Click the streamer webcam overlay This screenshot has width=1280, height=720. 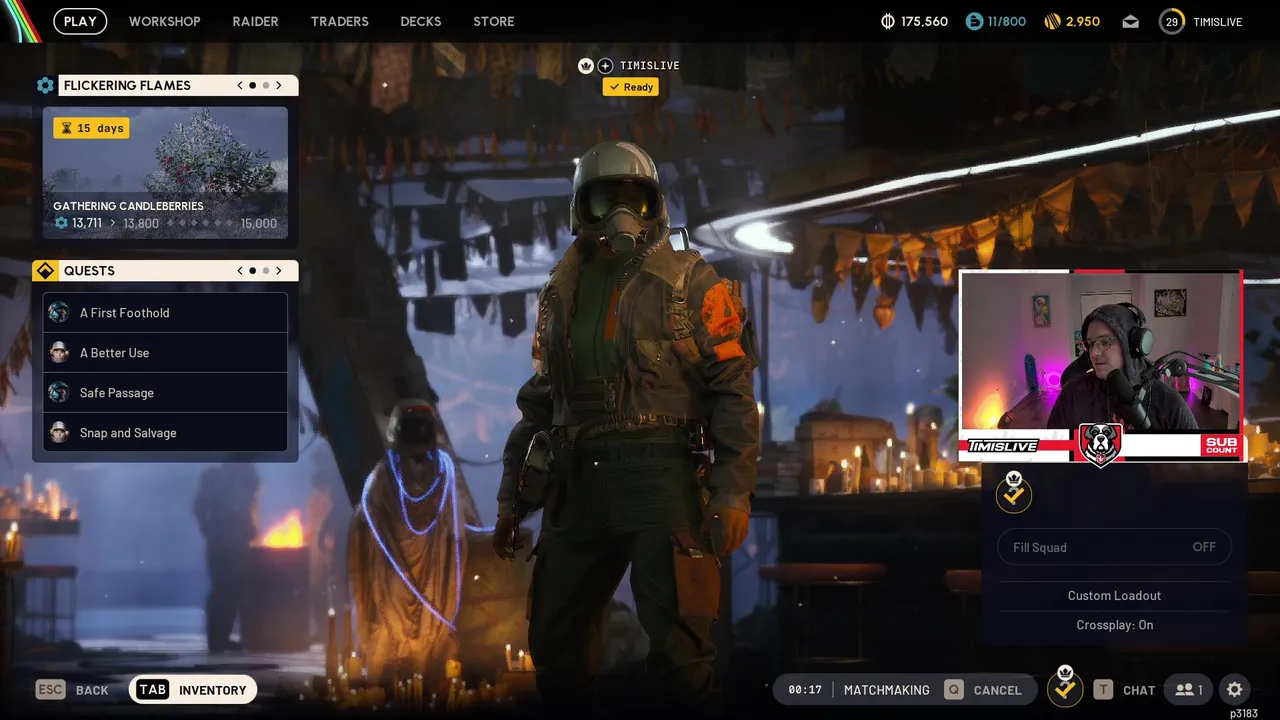click(1100, 352)
